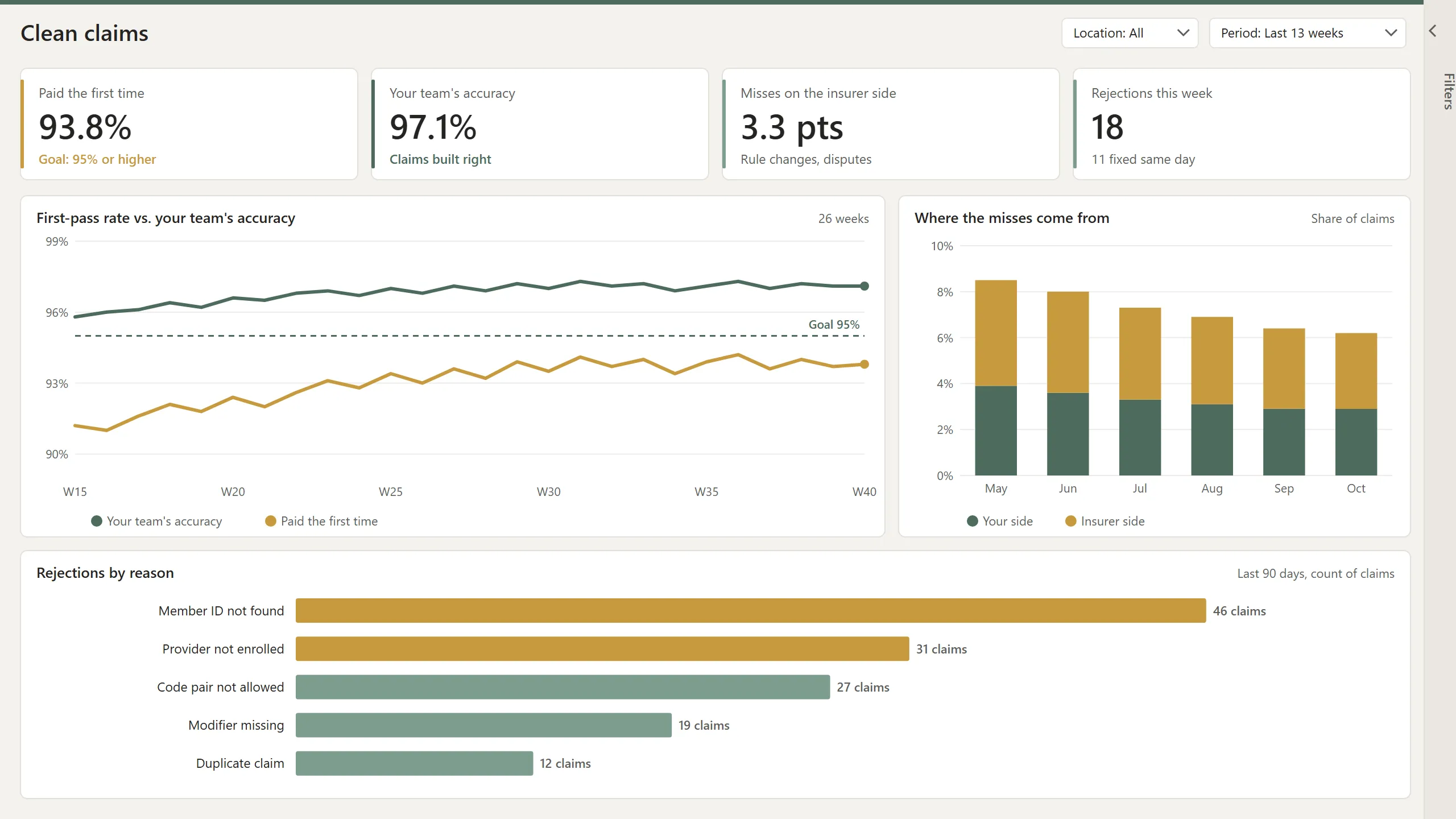Click the 'Rejections by reason' heading
1456x819 pixels.
[105, 573]
